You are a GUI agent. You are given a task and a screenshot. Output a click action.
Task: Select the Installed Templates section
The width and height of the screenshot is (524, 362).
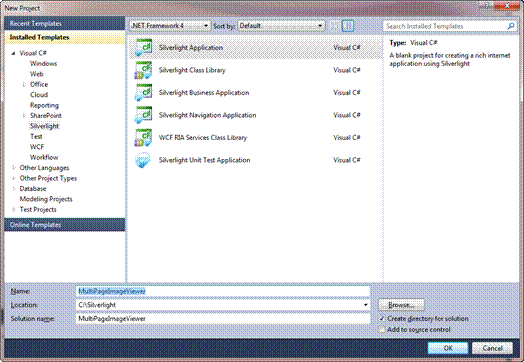[x=65, y=37]
